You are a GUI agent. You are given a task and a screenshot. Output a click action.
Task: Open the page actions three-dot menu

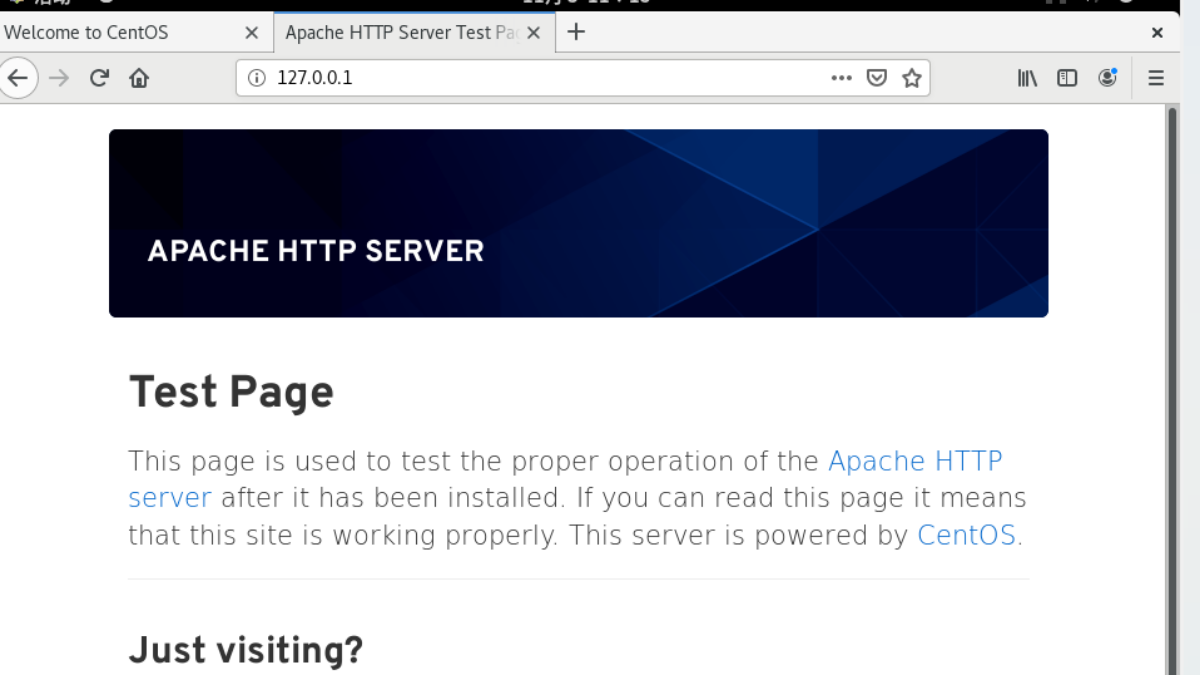841,78
